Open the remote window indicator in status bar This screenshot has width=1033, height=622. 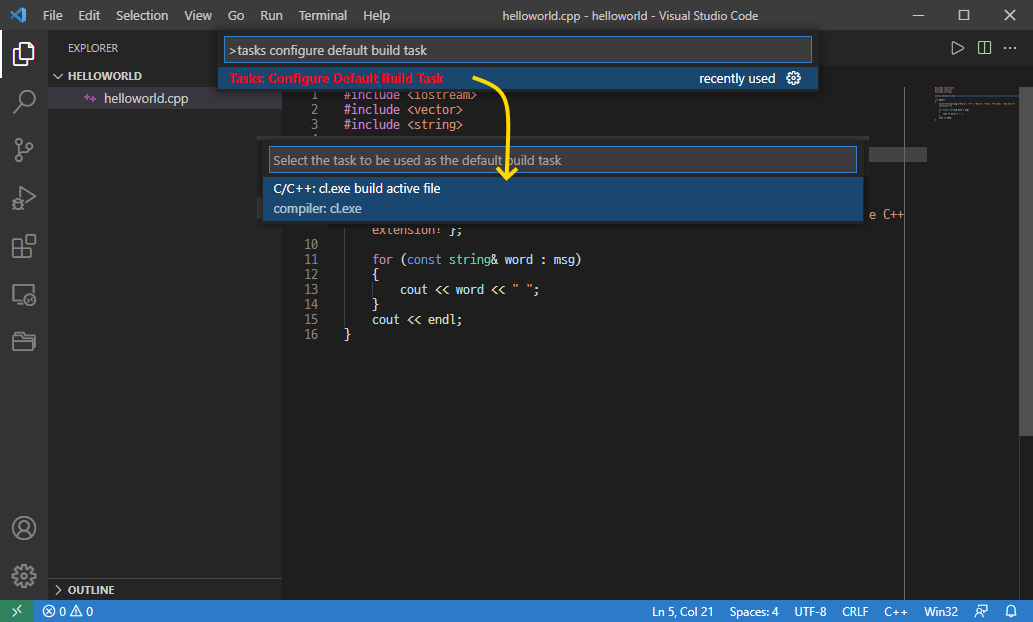click(x=17, y=611)
